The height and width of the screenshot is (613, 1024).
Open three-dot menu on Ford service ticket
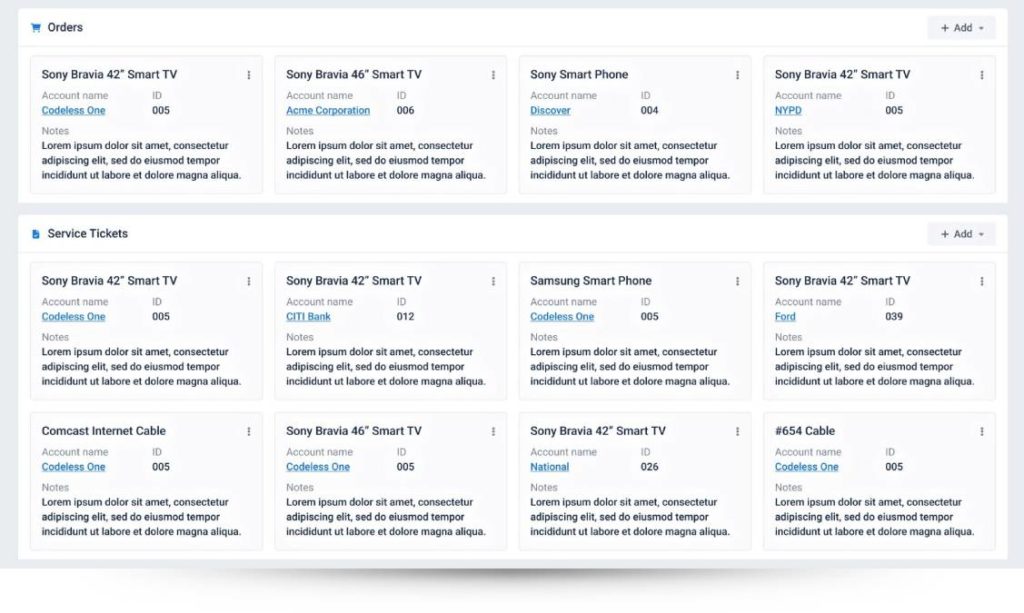tap(982, 281)
